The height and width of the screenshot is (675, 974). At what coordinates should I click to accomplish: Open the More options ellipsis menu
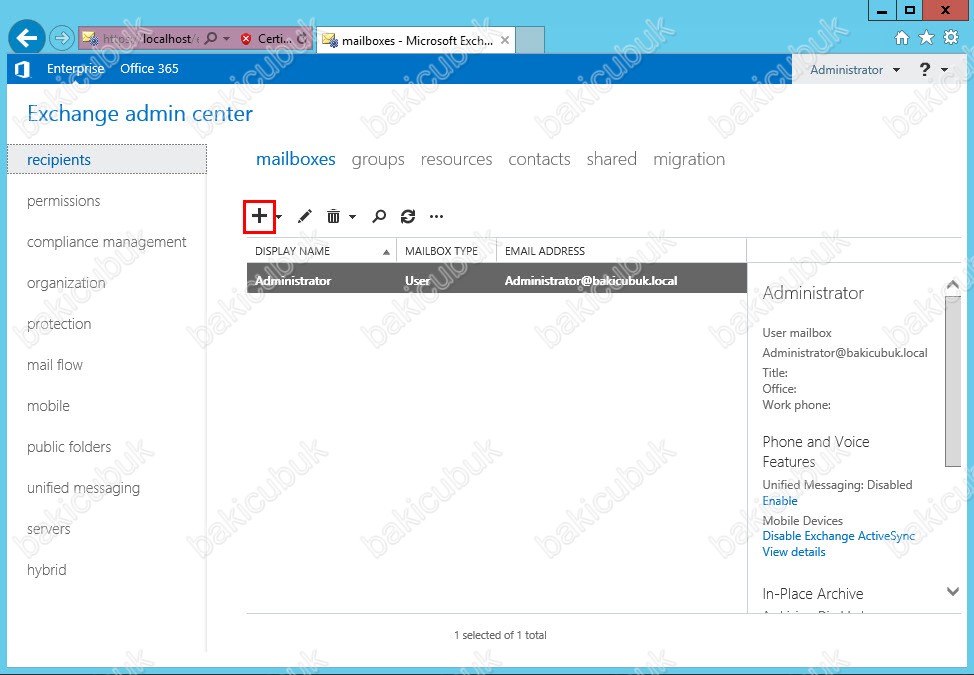(x=437, y=216)
